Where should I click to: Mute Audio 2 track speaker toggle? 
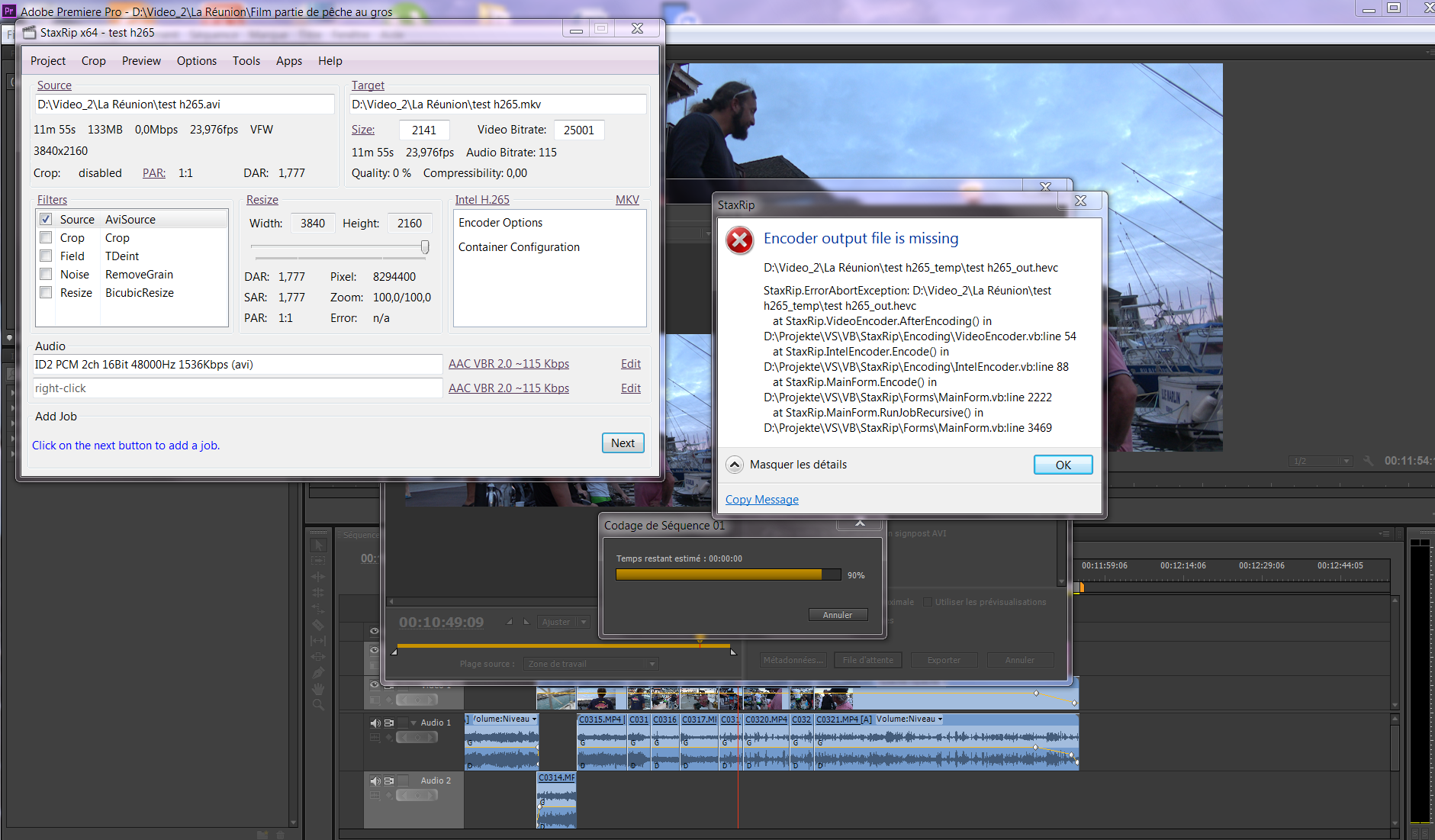(375, 780)
